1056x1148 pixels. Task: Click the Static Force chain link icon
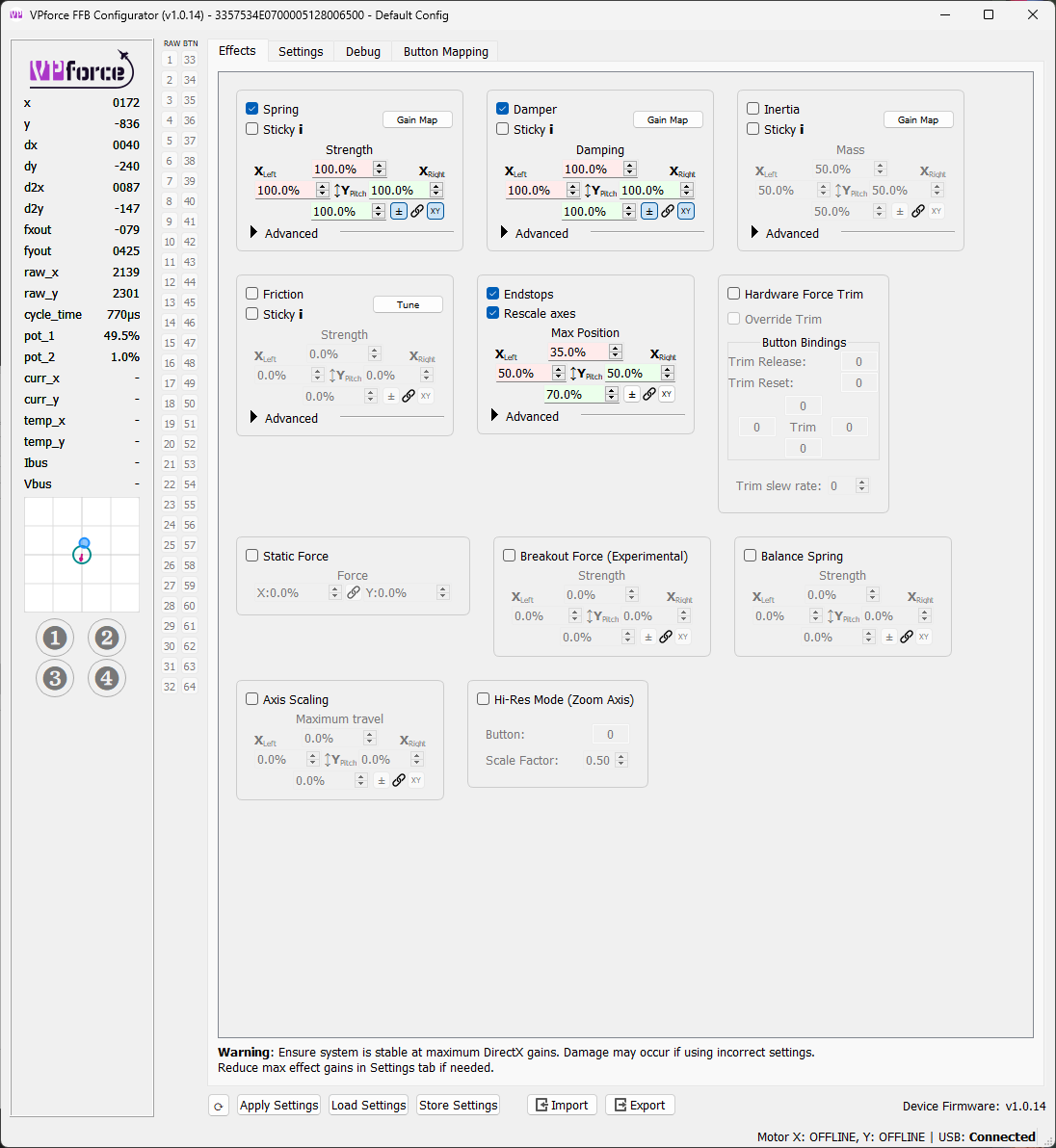(354, 592)
